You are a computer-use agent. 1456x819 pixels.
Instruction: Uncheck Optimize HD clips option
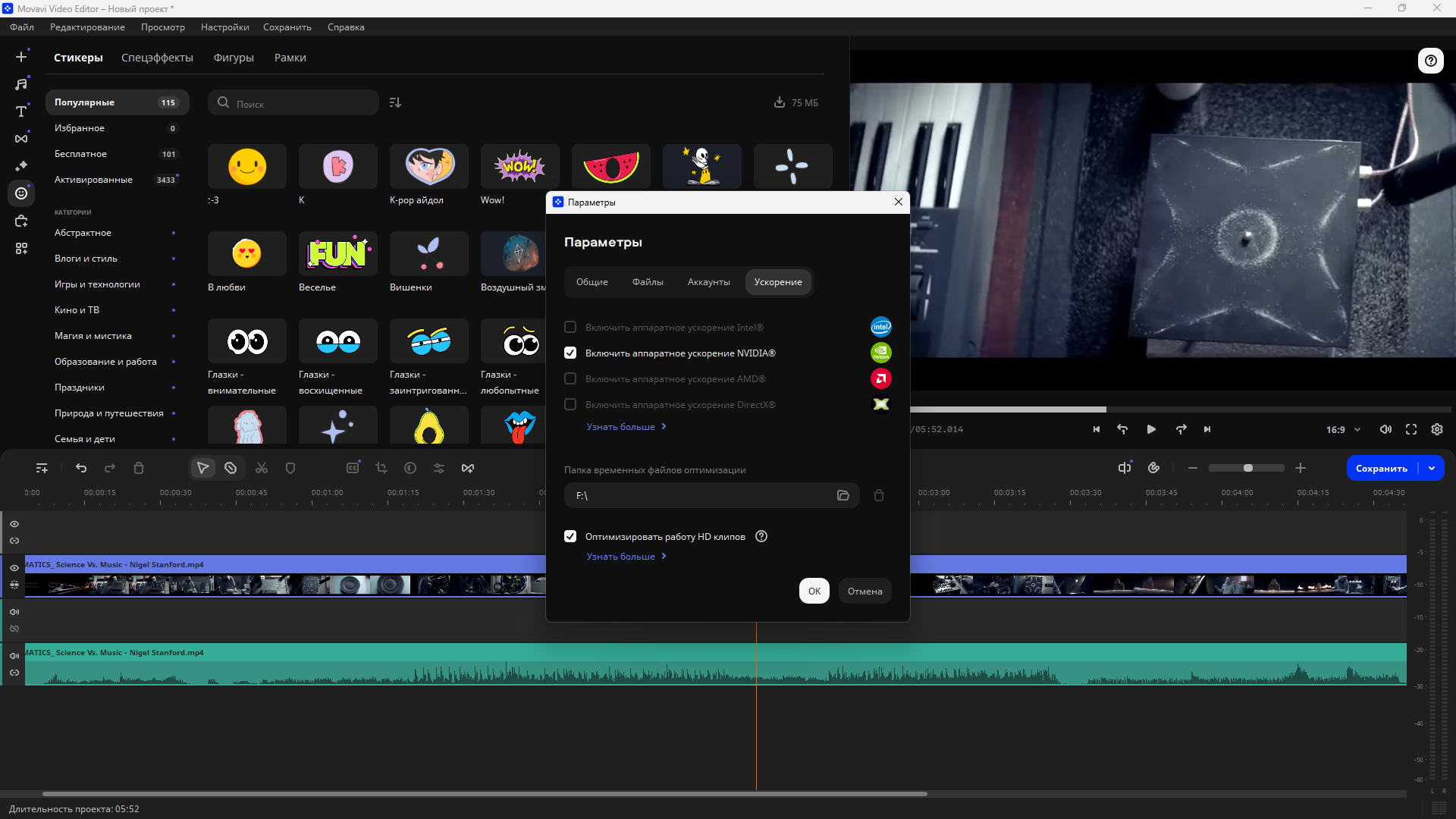570,536
